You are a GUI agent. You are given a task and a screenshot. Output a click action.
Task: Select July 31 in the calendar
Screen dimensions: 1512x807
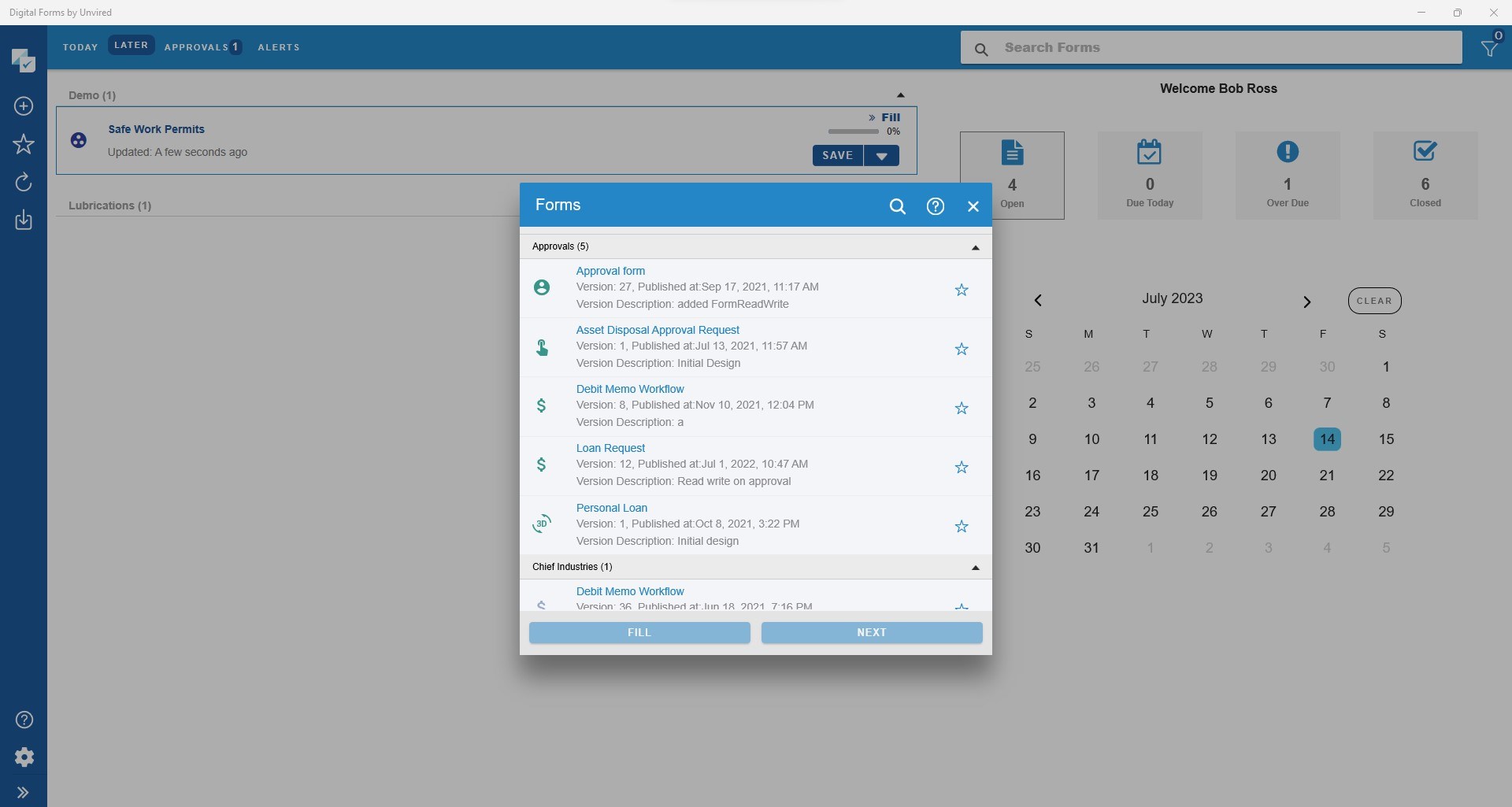click(1091, 548)
